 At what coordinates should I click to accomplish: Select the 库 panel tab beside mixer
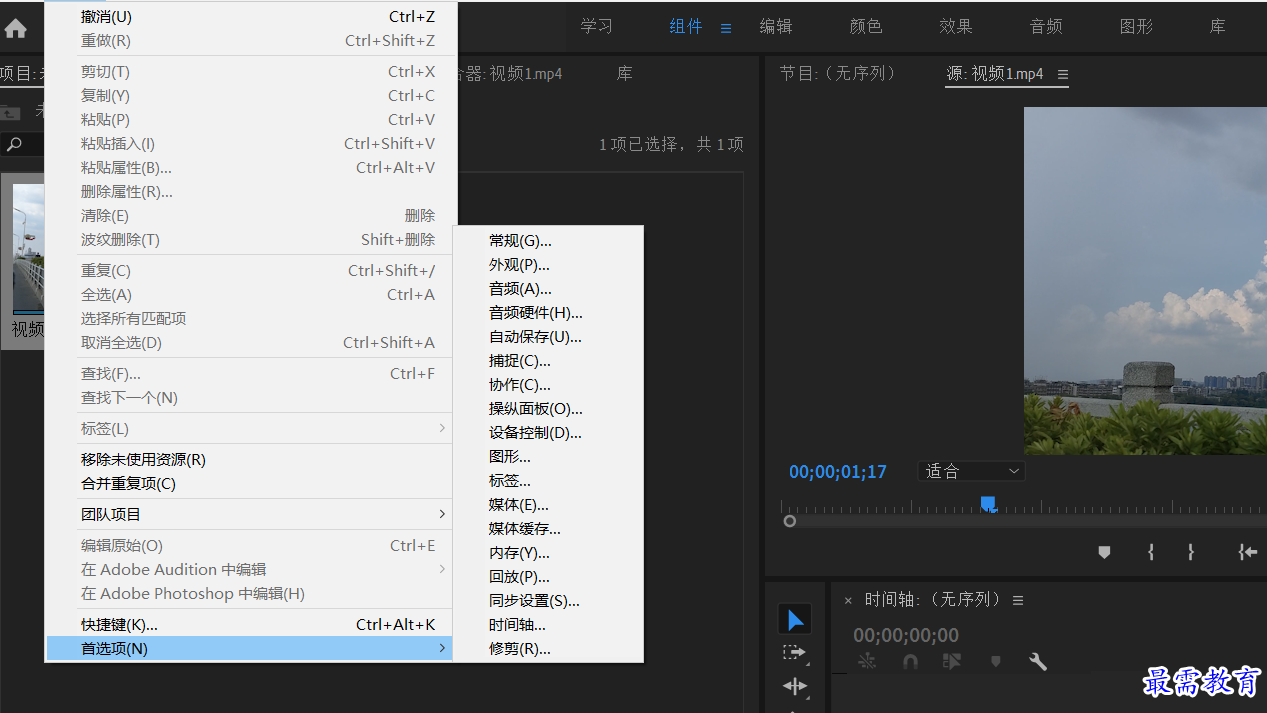pyautogui.click(x=625, y=74)
